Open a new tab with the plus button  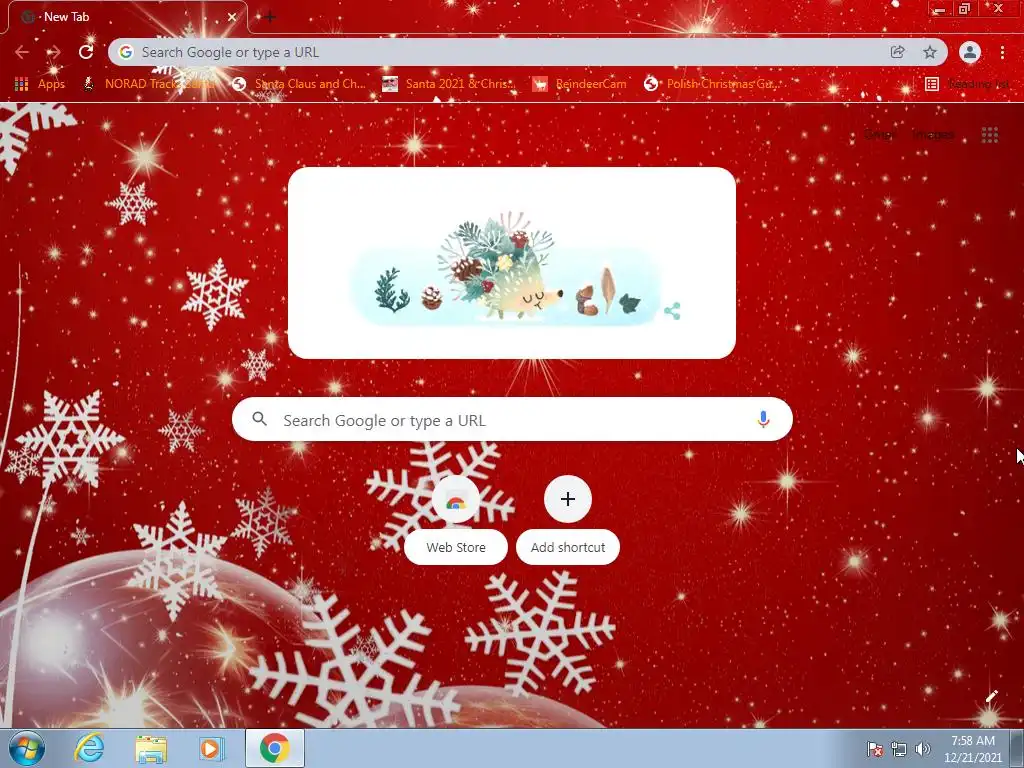coord(270,17)
